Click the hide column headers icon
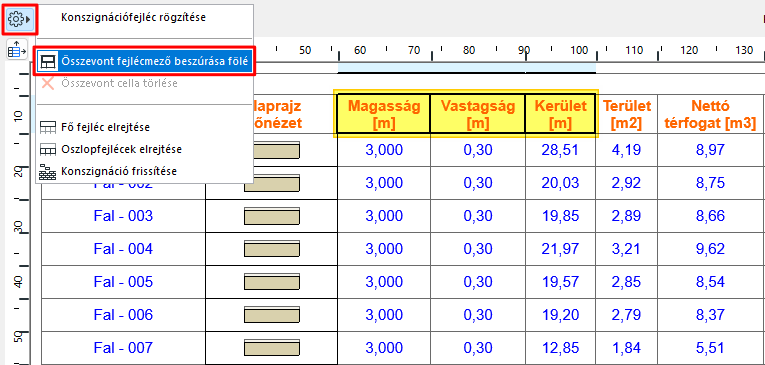 click(48, 150)
